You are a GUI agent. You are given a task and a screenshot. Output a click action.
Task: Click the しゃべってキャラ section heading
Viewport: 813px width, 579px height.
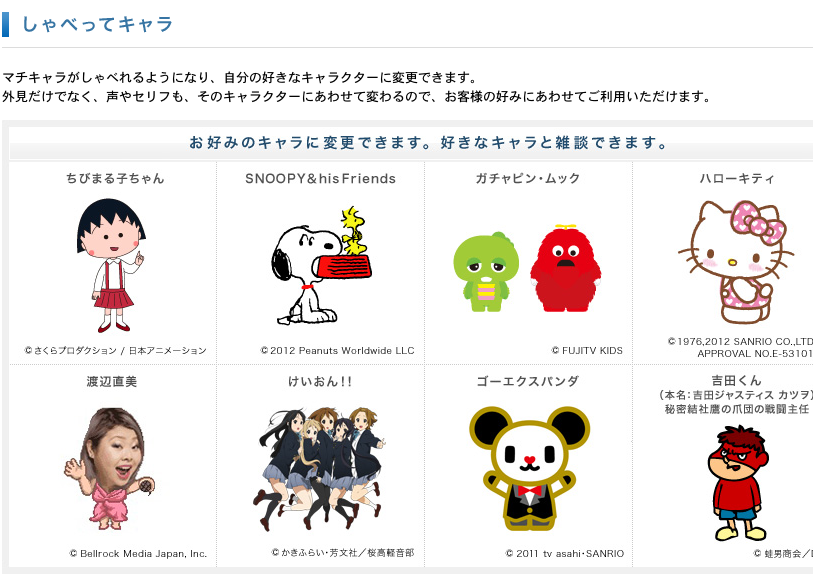click(97, 24)
